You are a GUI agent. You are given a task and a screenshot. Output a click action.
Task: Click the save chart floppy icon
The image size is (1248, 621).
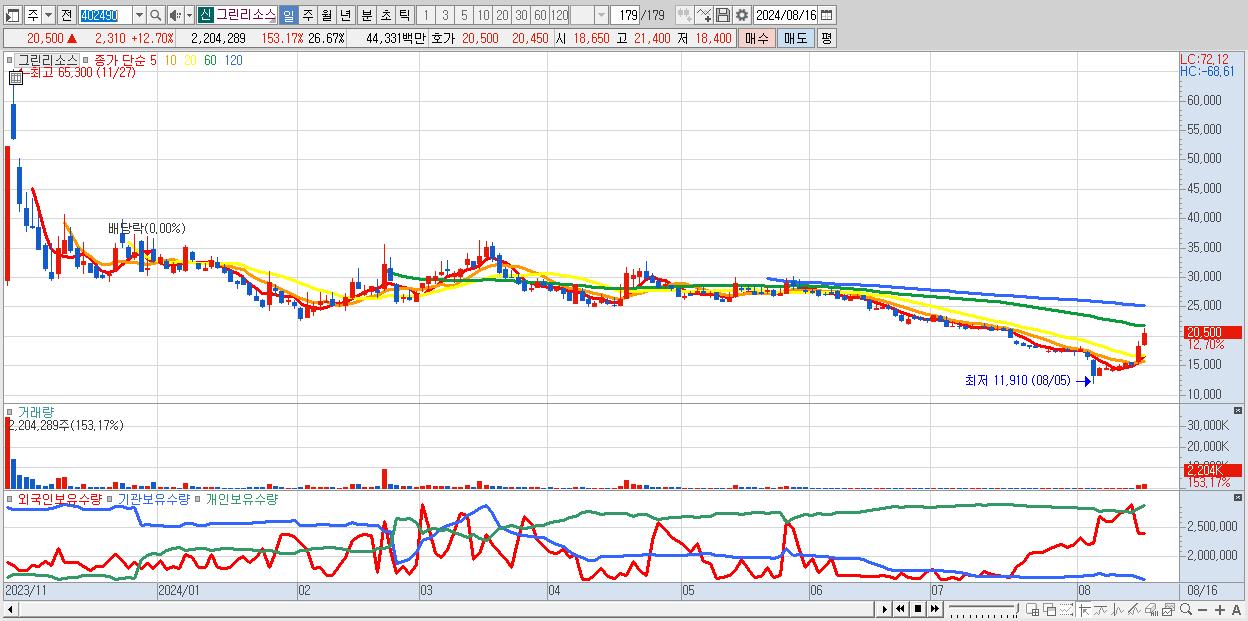click(x=723, y=15)
